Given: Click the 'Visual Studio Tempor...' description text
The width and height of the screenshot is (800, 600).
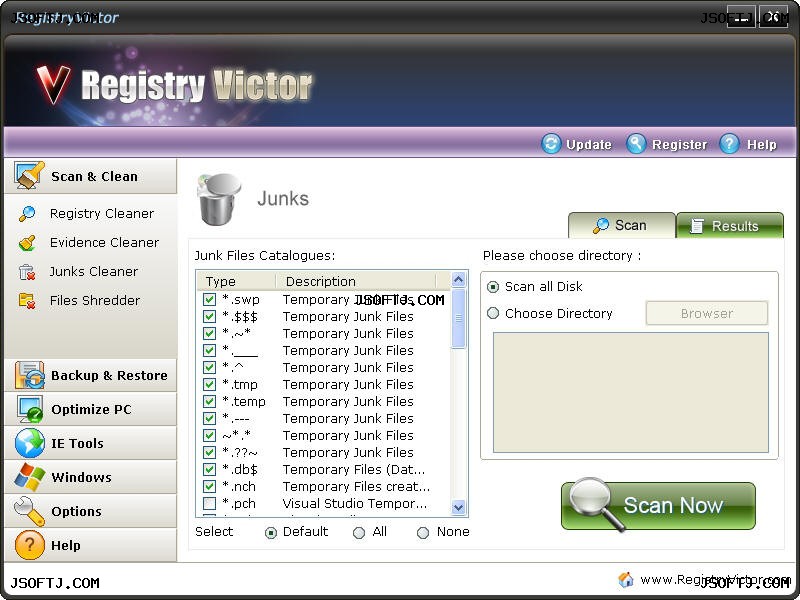Looking at the screenshot, I should click(355, 504).
